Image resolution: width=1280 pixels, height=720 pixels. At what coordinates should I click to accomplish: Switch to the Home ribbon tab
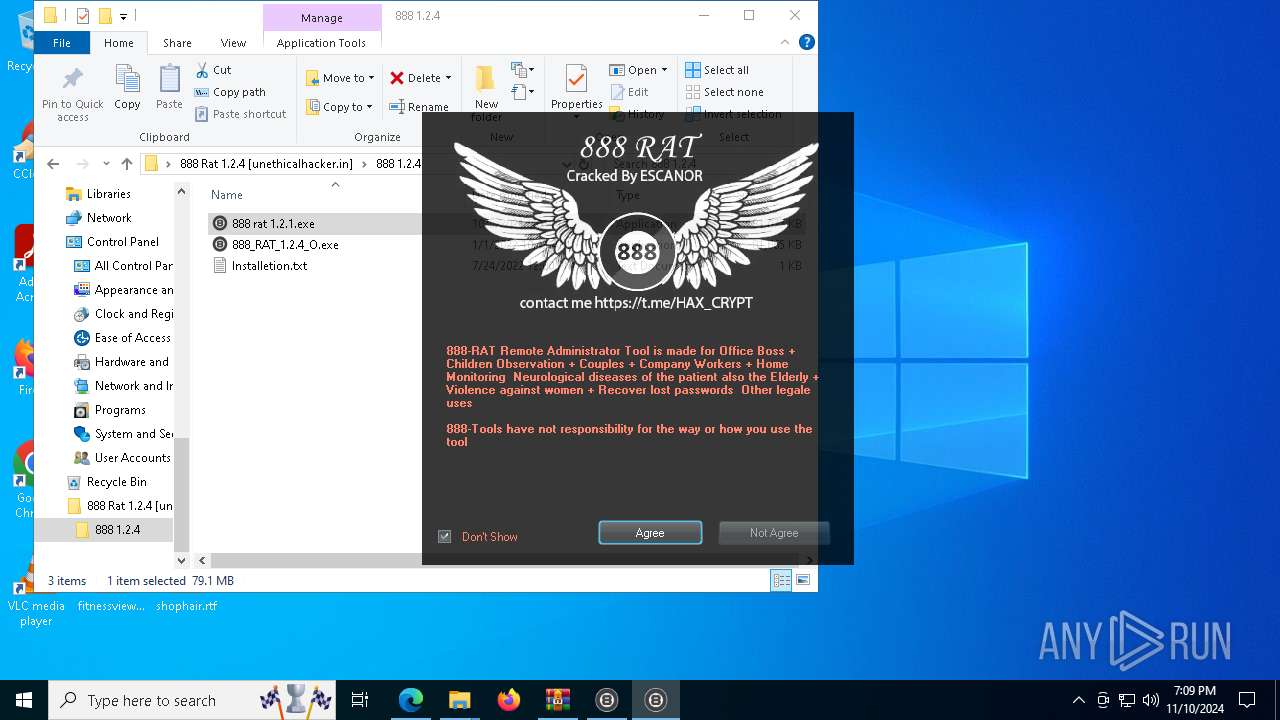[x=118, y=43]
